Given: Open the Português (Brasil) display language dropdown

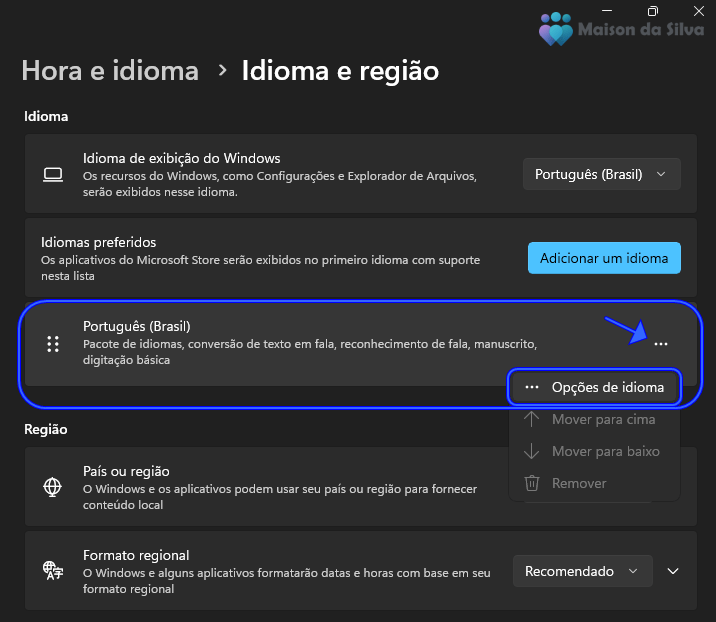Looking at the screenshot, I should click(601, 174).
